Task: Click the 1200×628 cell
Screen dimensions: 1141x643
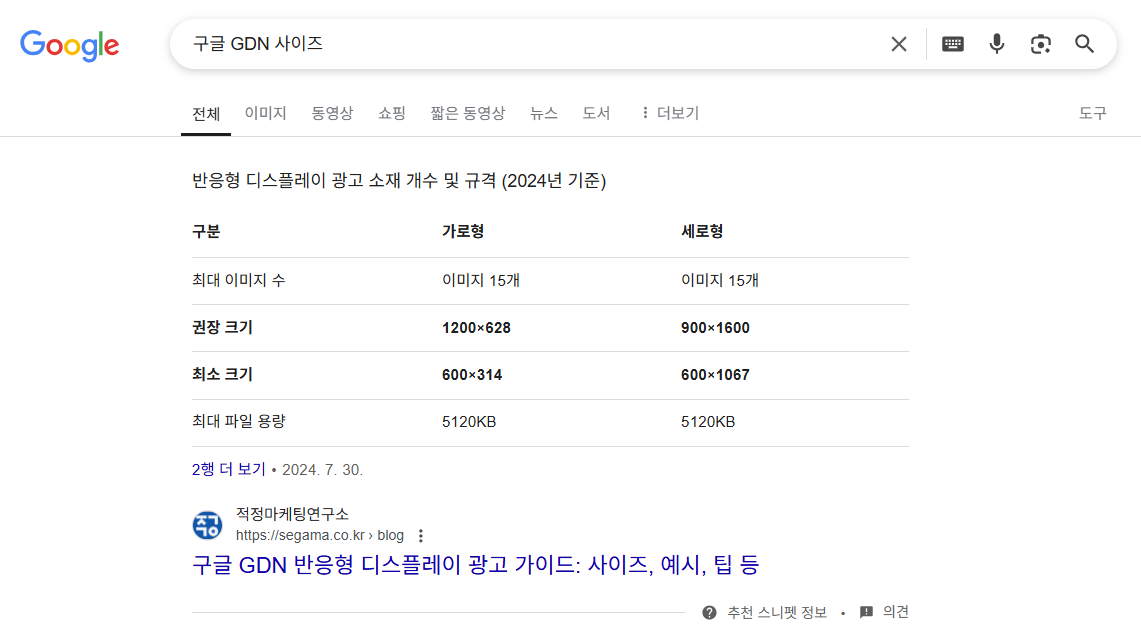Action: 476,328
